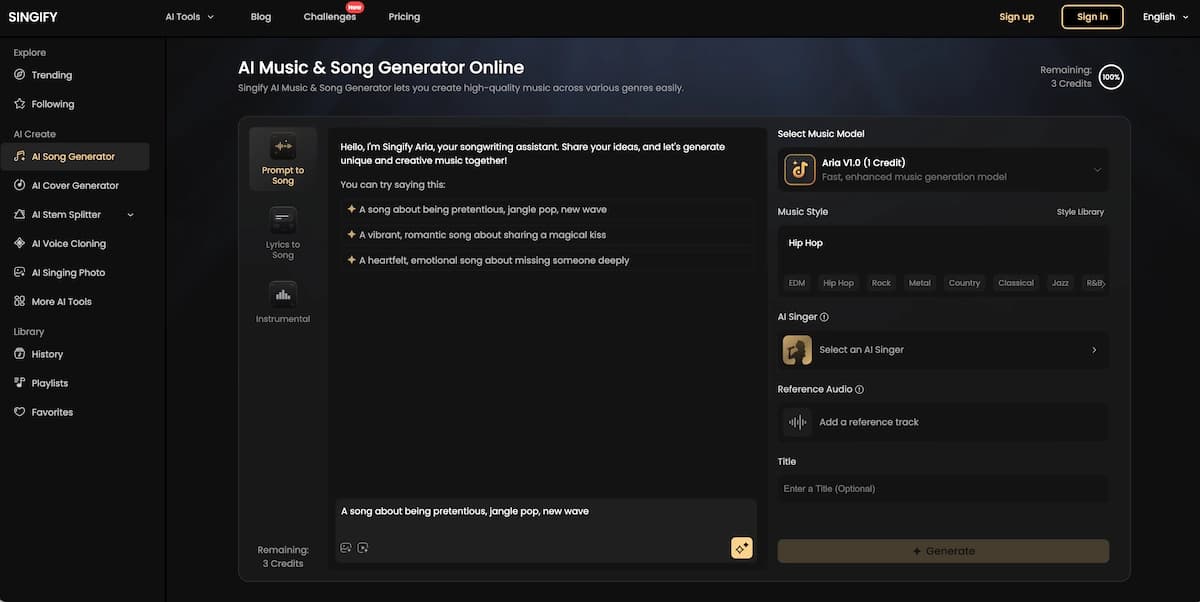This screenshot has width=1200, height=602.
Task: Click the AI Singer avatar thumbnail
Action: click(x=797, y=350)
